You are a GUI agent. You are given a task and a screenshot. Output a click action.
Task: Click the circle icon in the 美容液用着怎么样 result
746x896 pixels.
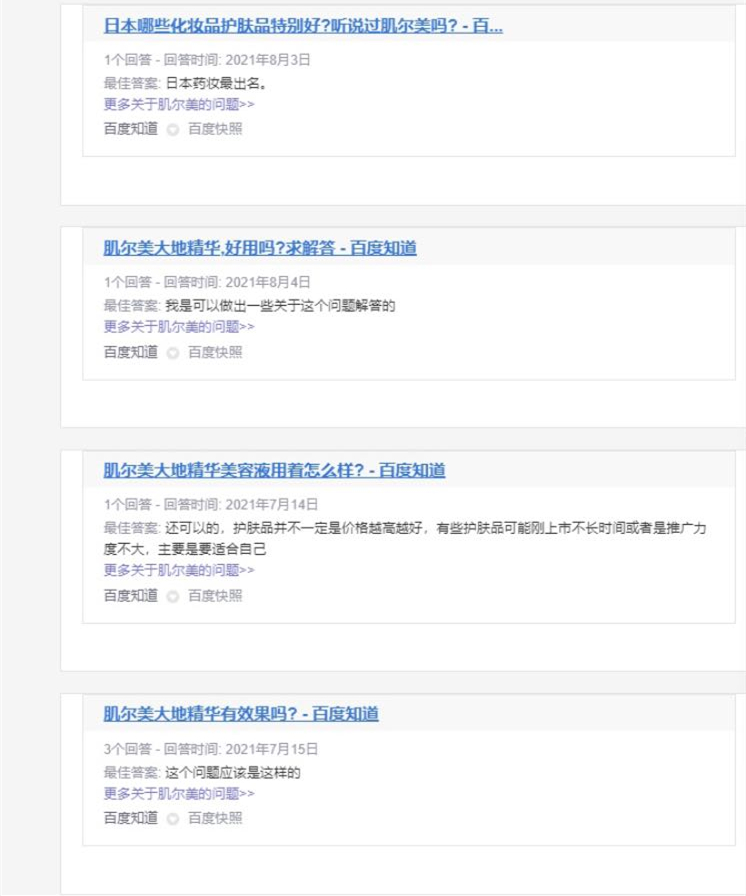click(173, 596)
